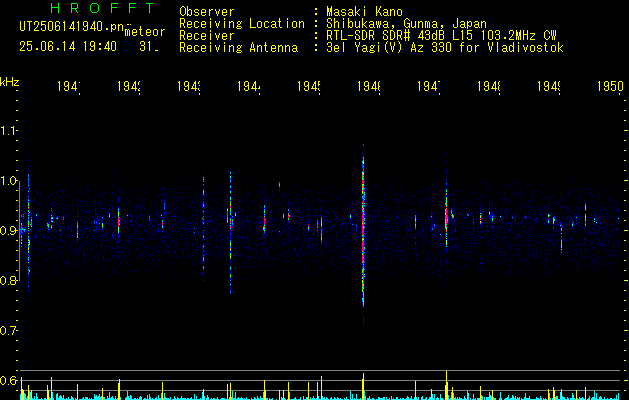This screenshot has height=400, width=629.
Task: Click the 1.1 frequency axis label
Action: pos(8,131)
